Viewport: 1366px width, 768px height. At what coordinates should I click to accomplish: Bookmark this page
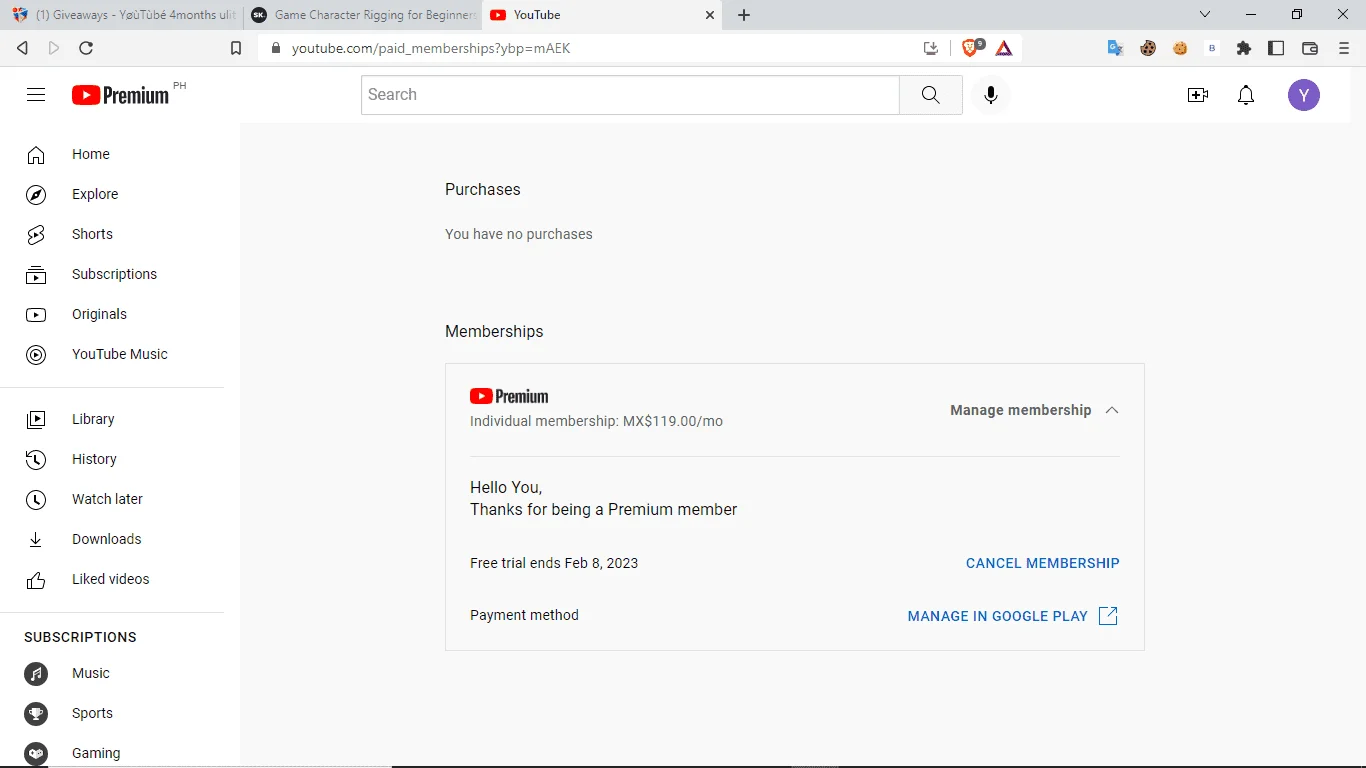click(x=236, y=48)
